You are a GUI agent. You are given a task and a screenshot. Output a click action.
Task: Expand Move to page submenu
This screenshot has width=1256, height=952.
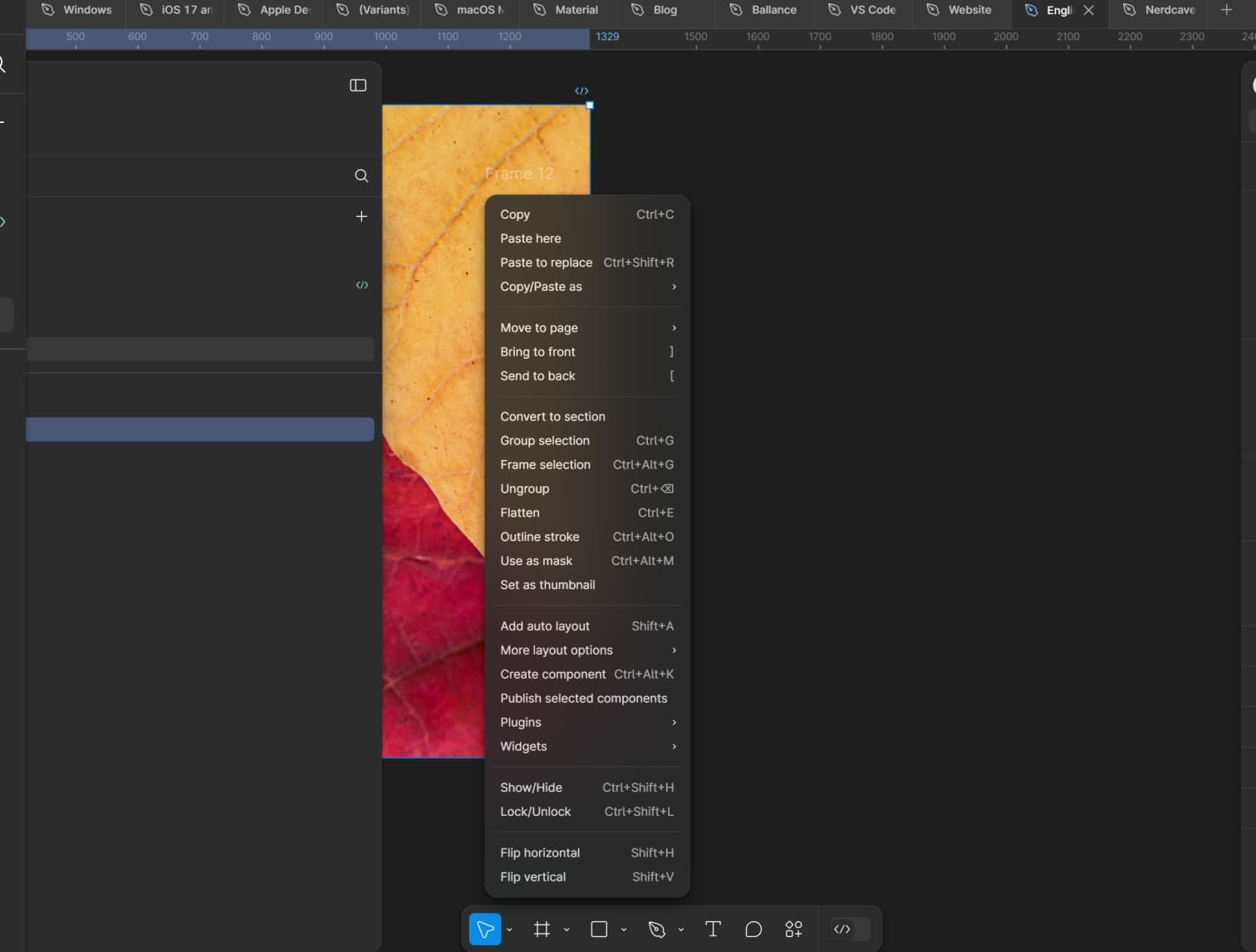coord(586,327)
